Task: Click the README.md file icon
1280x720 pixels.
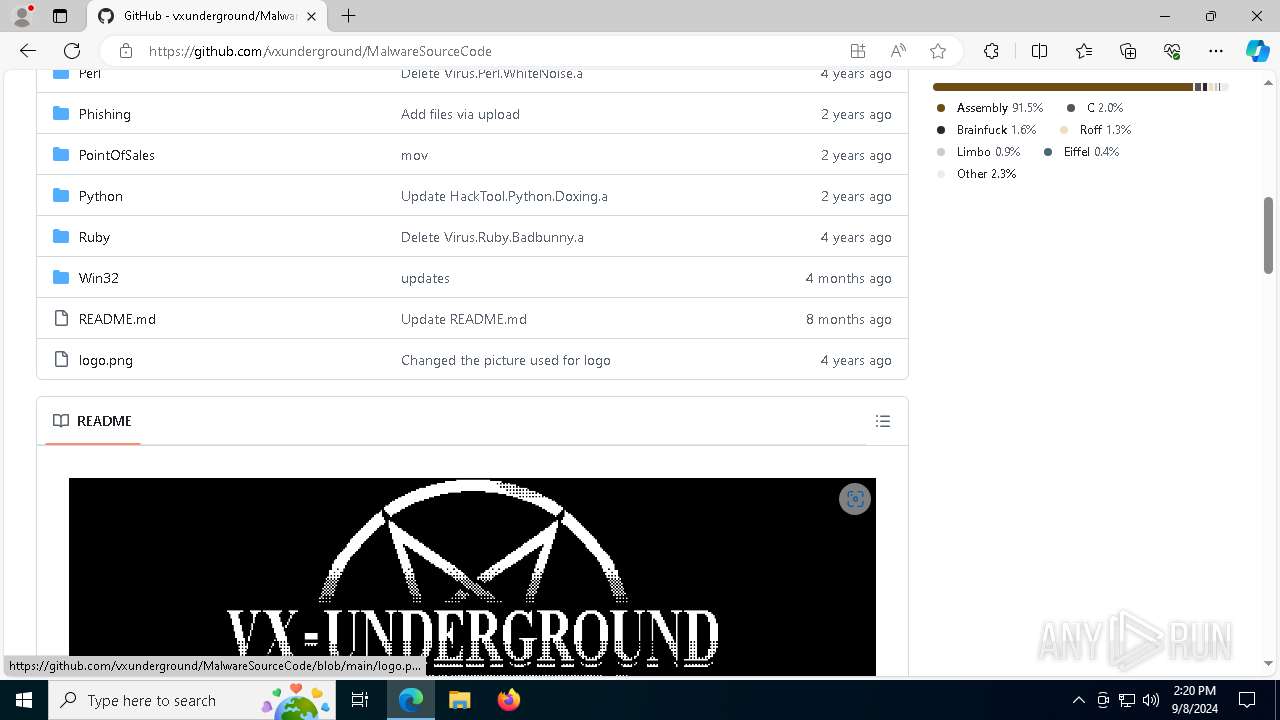Action: (x=61, y=319)
